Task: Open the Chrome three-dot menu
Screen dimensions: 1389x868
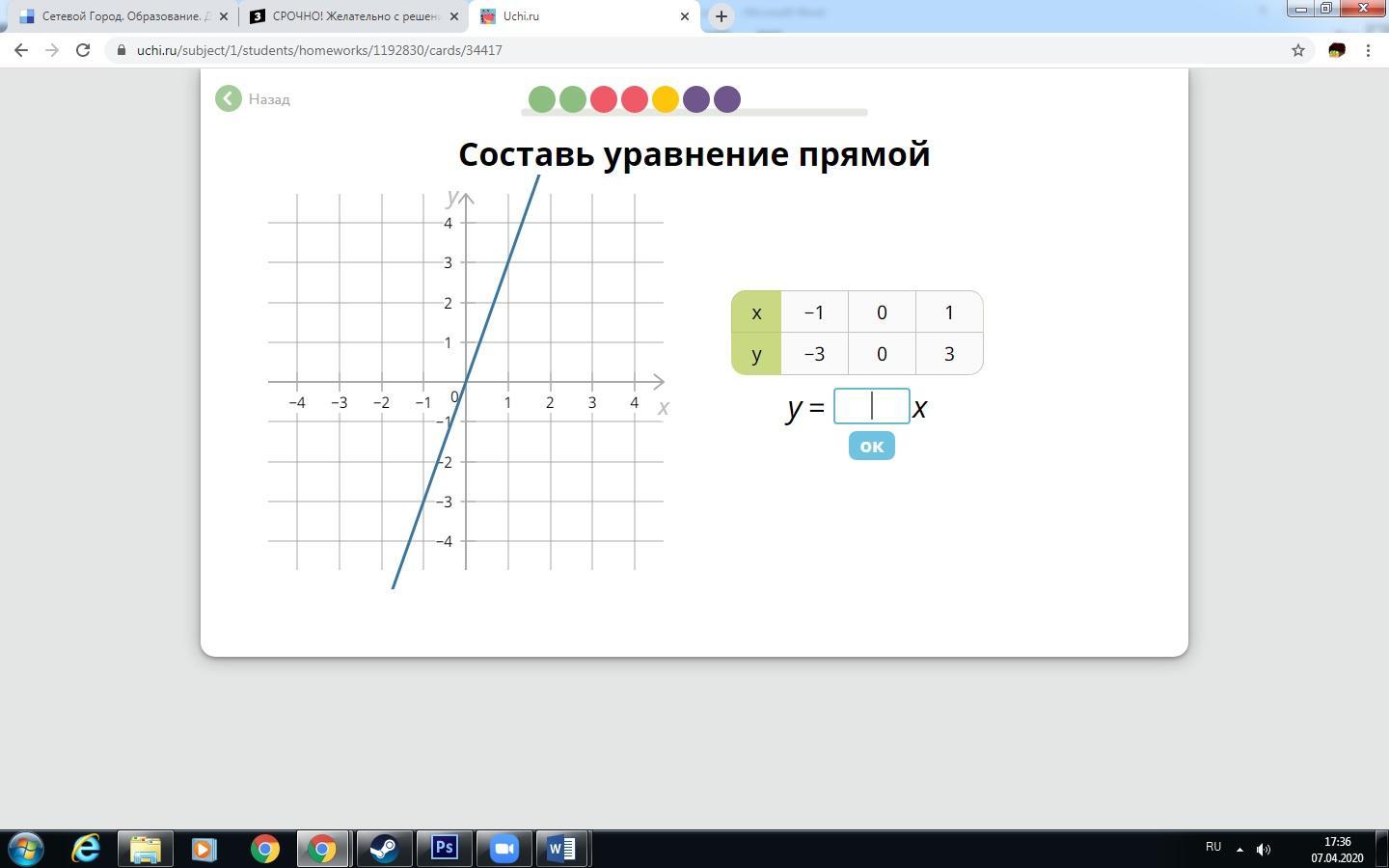Action: click(1368, 50)
